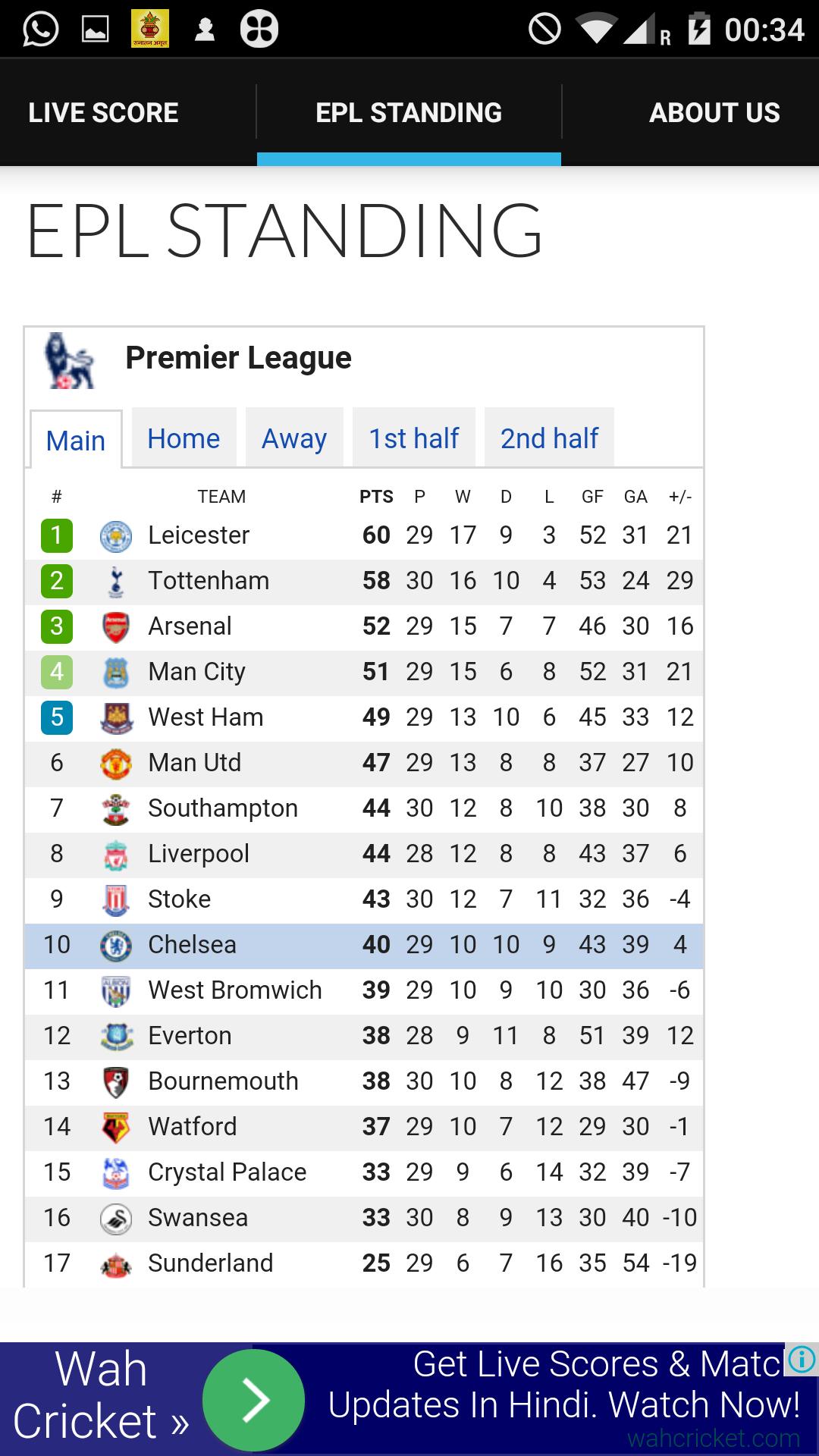819x1456 pixels.
Task: Tap the Premier League lion logo
Action: pos(69,361)
